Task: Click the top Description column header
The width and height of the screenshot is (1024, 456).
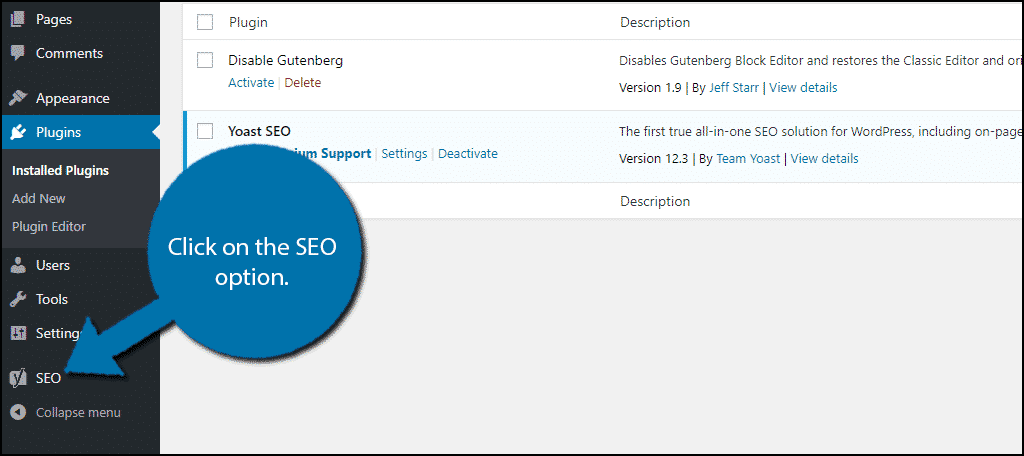Action: 655,22
